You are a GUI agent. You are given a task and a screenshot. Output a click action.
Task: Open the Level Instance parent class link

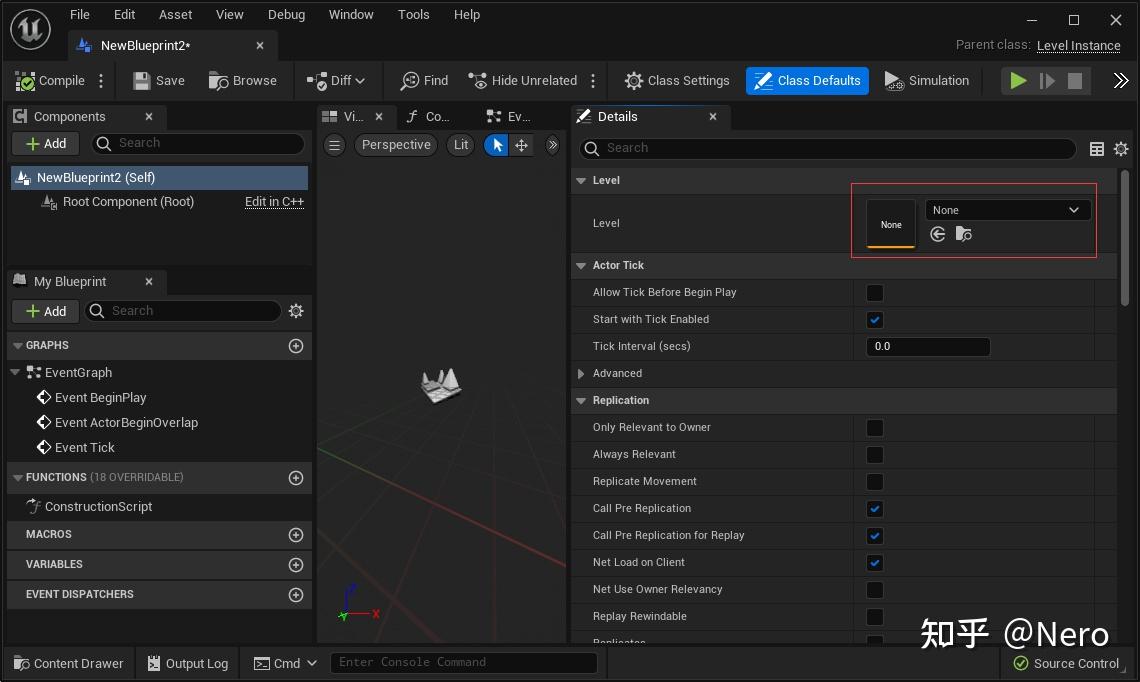1078,46
